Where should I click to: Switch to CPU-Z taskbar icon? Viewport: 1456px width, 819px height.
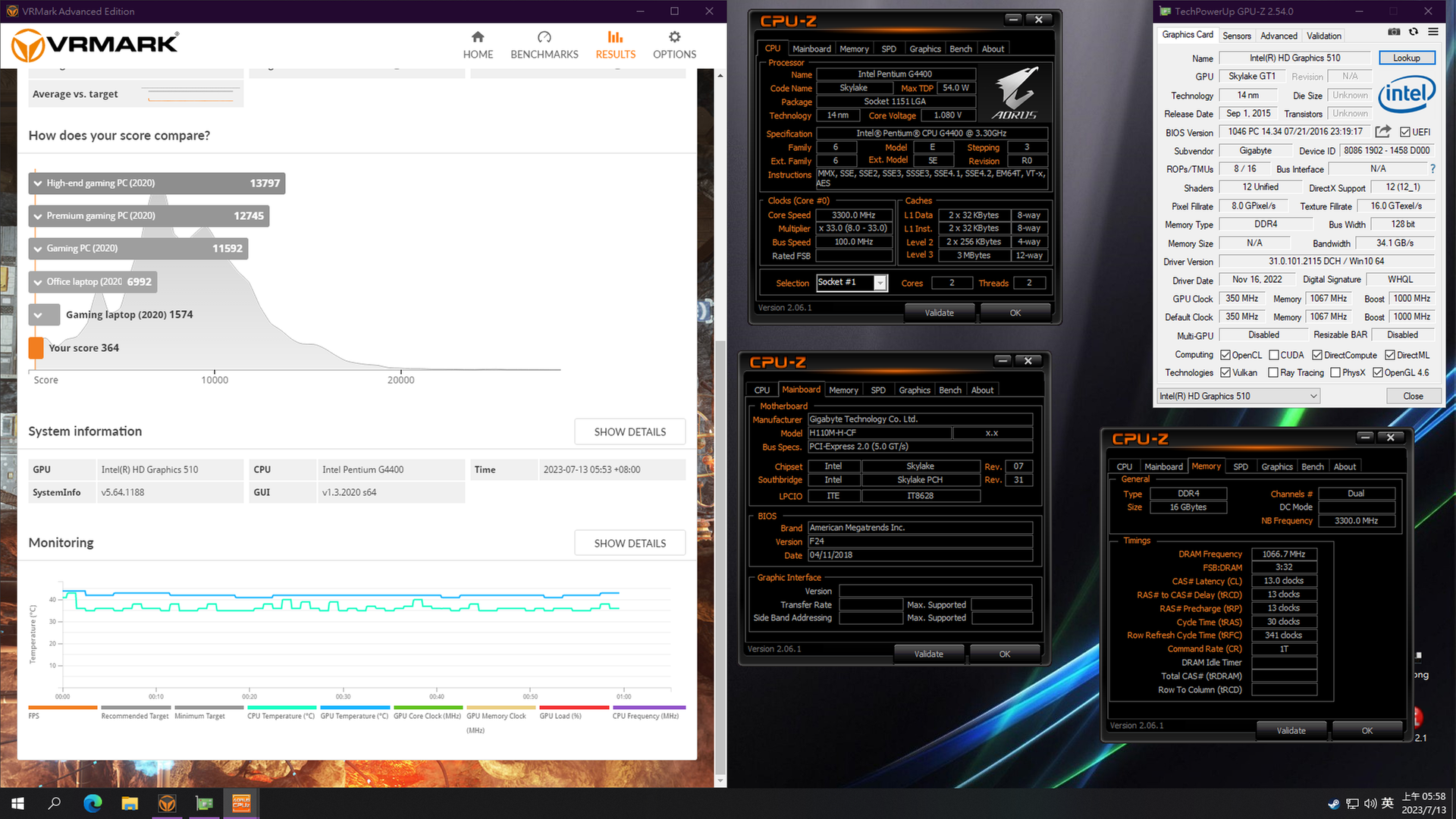click(241, 803)
